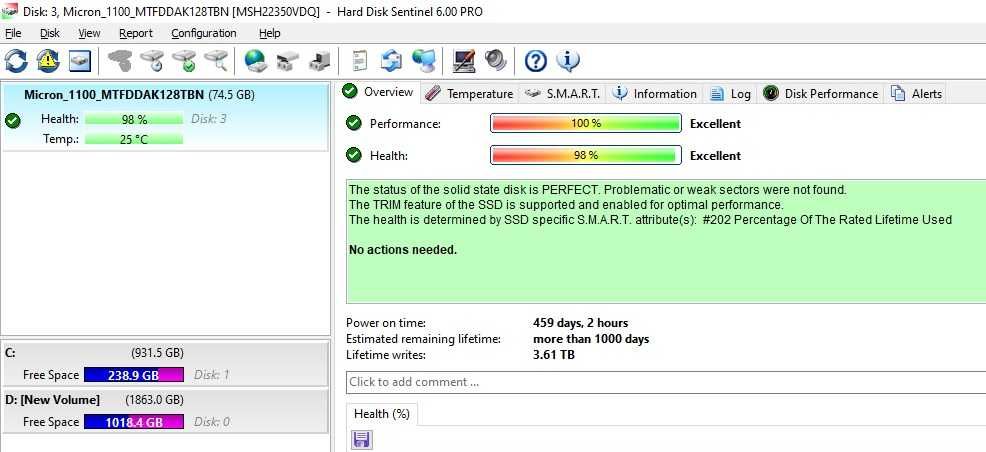Click the 'Estimated remaining lifetime:' label
This screenshot has height=452, width=986.
423,339
